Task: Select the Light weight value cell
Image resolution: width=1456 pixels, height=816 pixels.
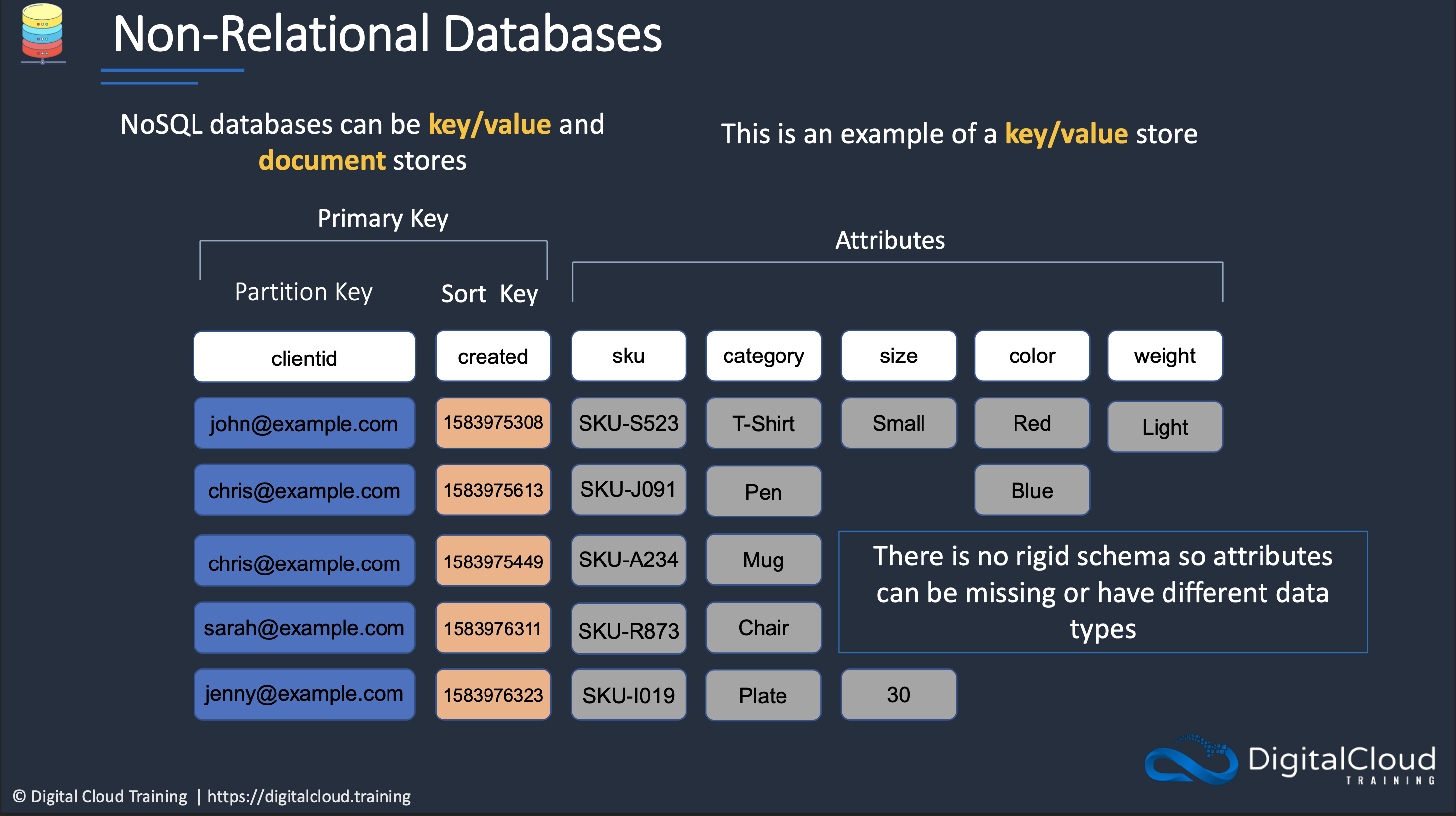Action: [x=1165, y=427]
